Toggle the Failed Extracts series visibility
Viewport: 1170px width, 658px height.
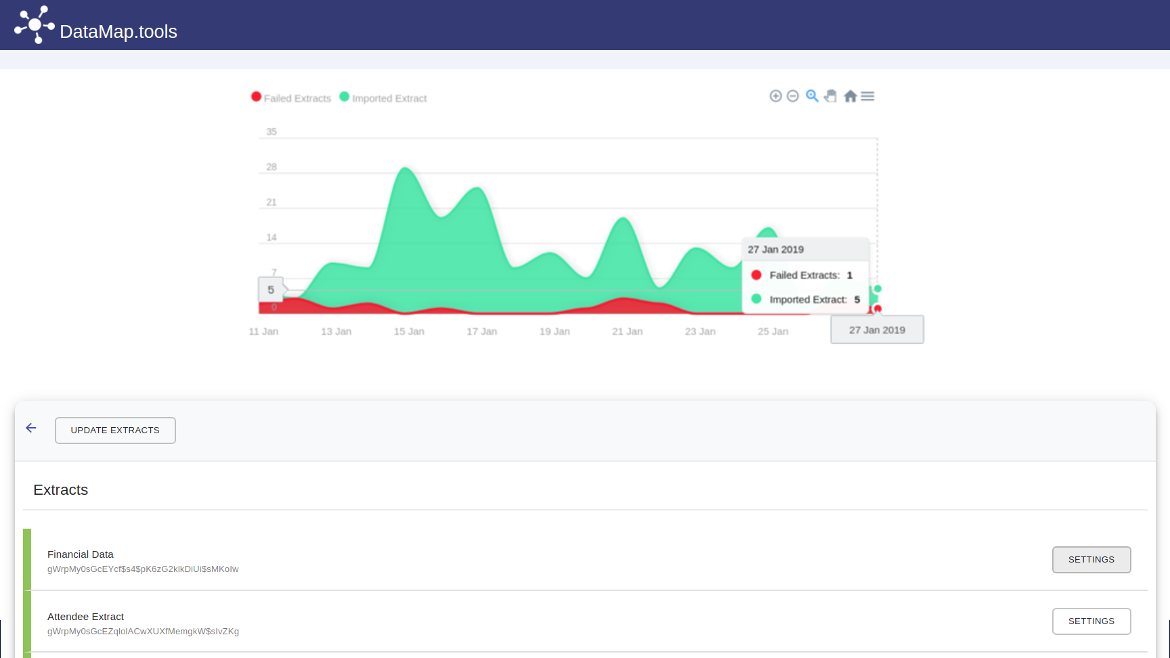(x=292, y=97)
